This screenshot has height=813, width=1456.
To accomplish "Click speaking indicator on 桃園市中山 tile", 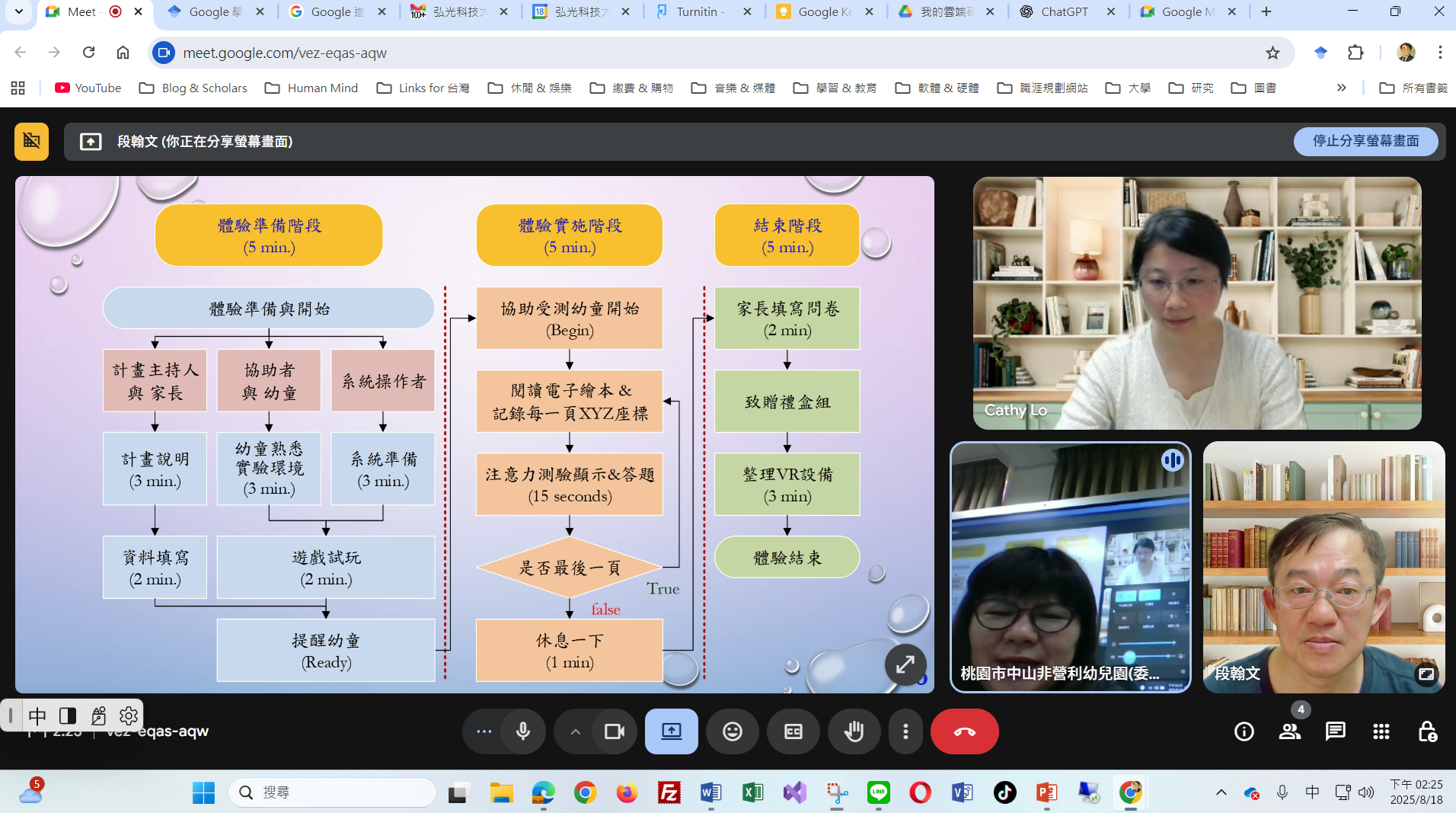I will [1172, 460].
